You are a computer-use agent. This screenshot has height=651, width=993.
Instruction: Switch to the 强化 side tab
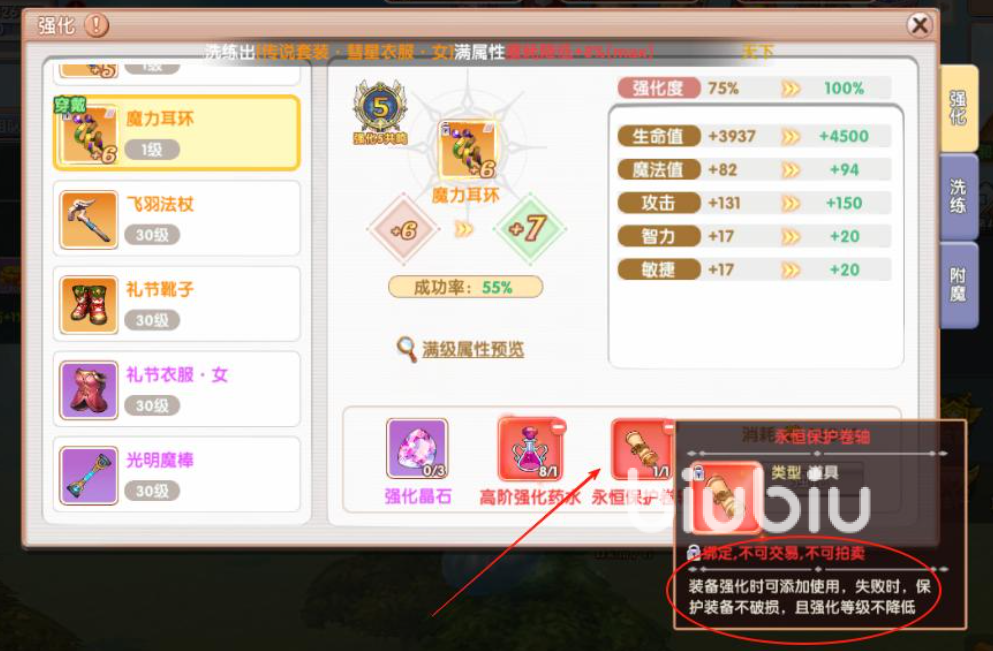(958, 108)
